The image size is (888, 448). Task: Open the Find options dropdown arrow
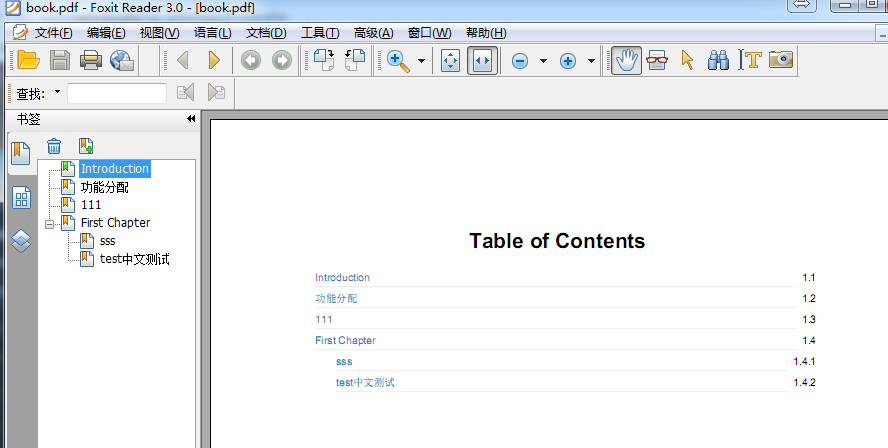(57, 92)
